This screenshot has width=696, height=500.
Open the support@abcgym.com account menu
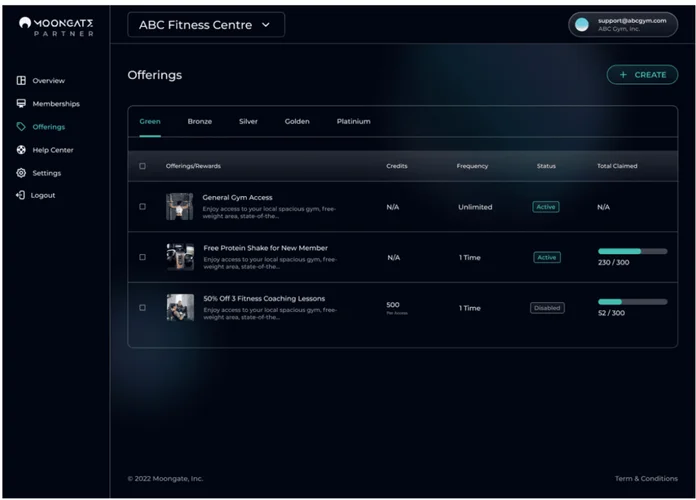631,25
